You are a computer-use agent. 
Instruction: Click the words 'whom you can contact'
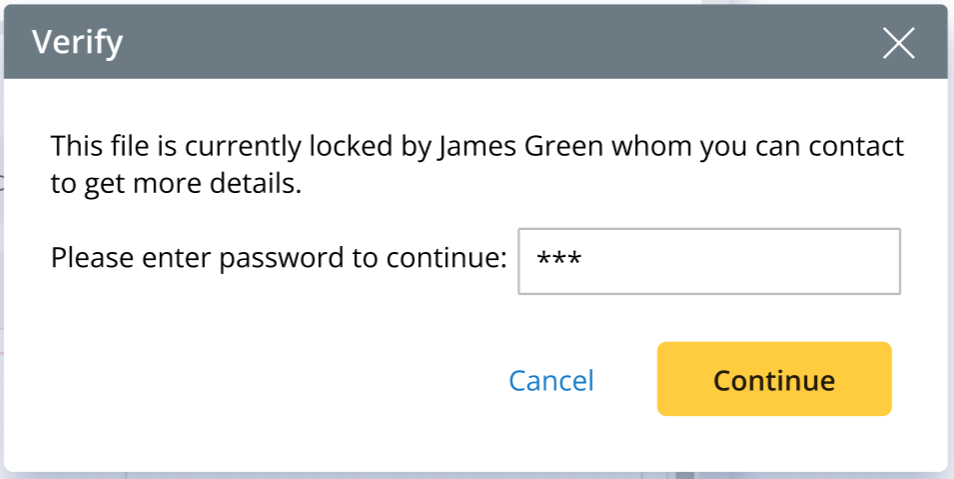pos(757,147)
